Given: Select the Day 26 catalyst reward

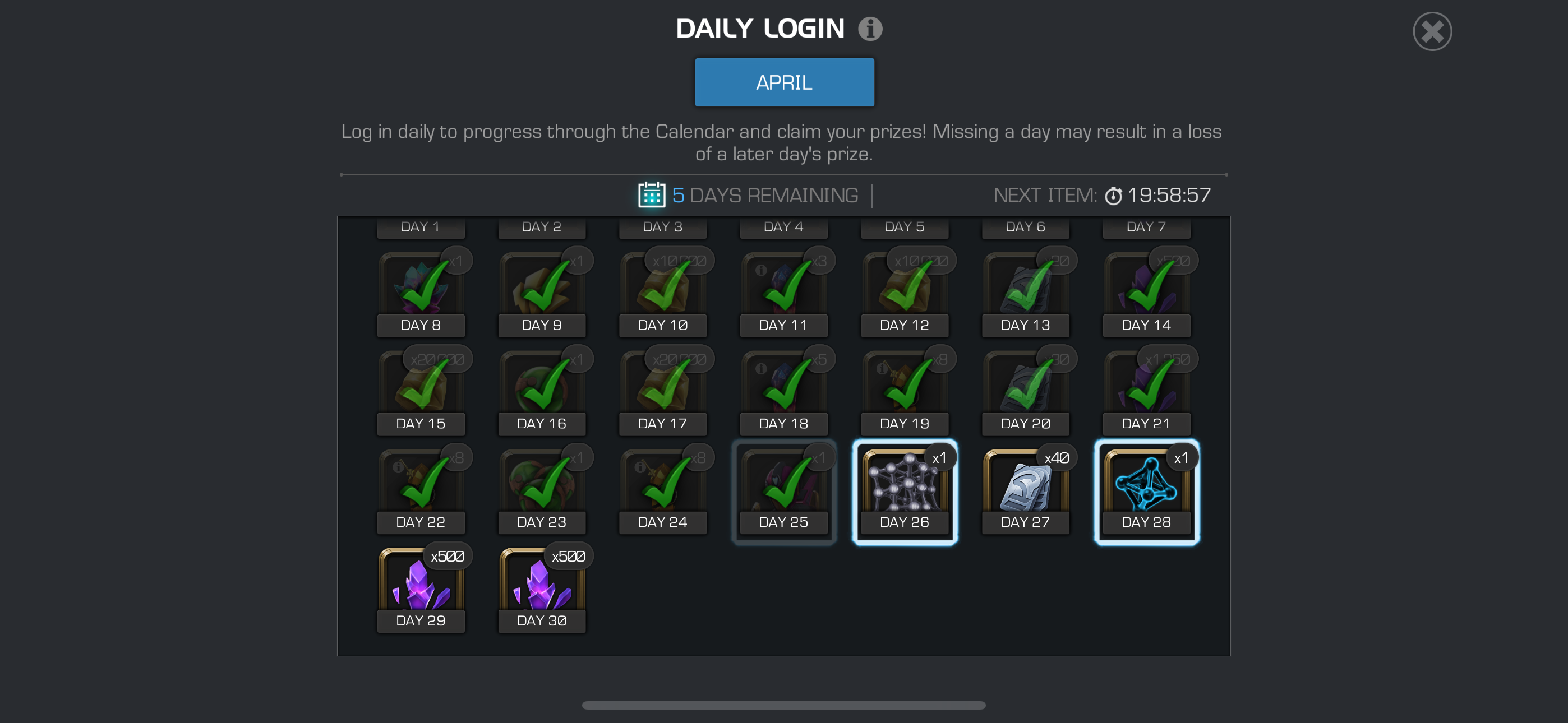Looking at the screenshot, I should tap(905, 492).
